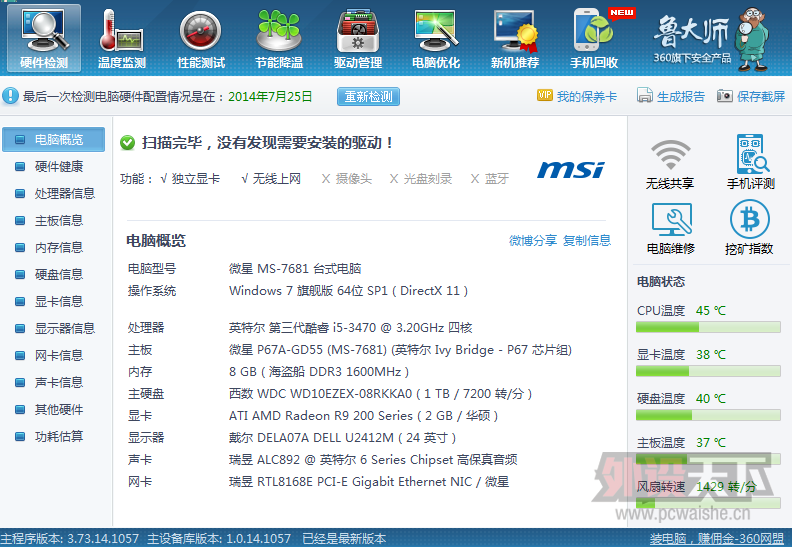
Task: Click the green checkmark scan complete icon
Action: tap(127, 143)
